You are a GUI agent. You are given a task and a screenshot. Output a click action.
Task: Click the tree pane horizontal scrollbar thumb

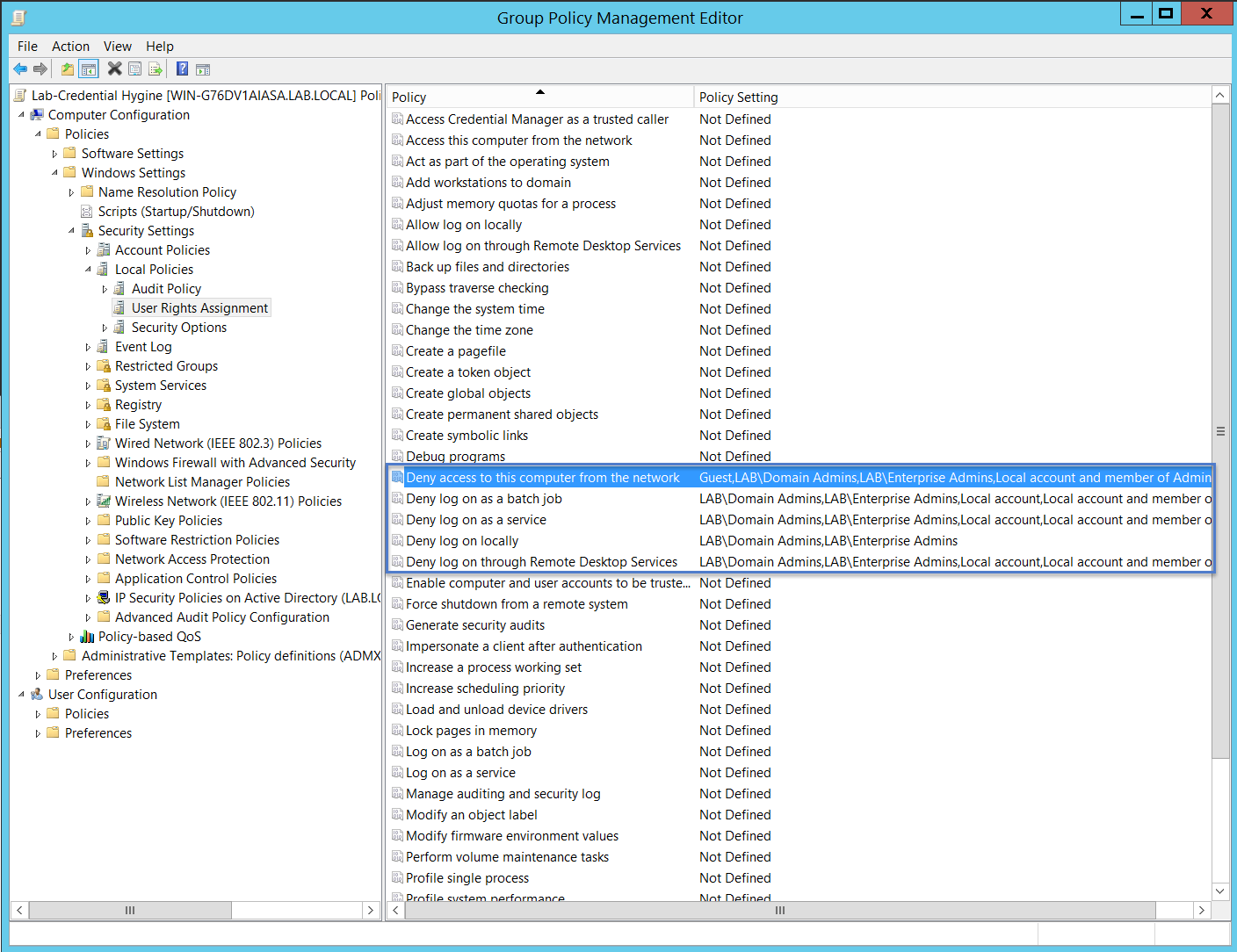[x=130, y=911]
